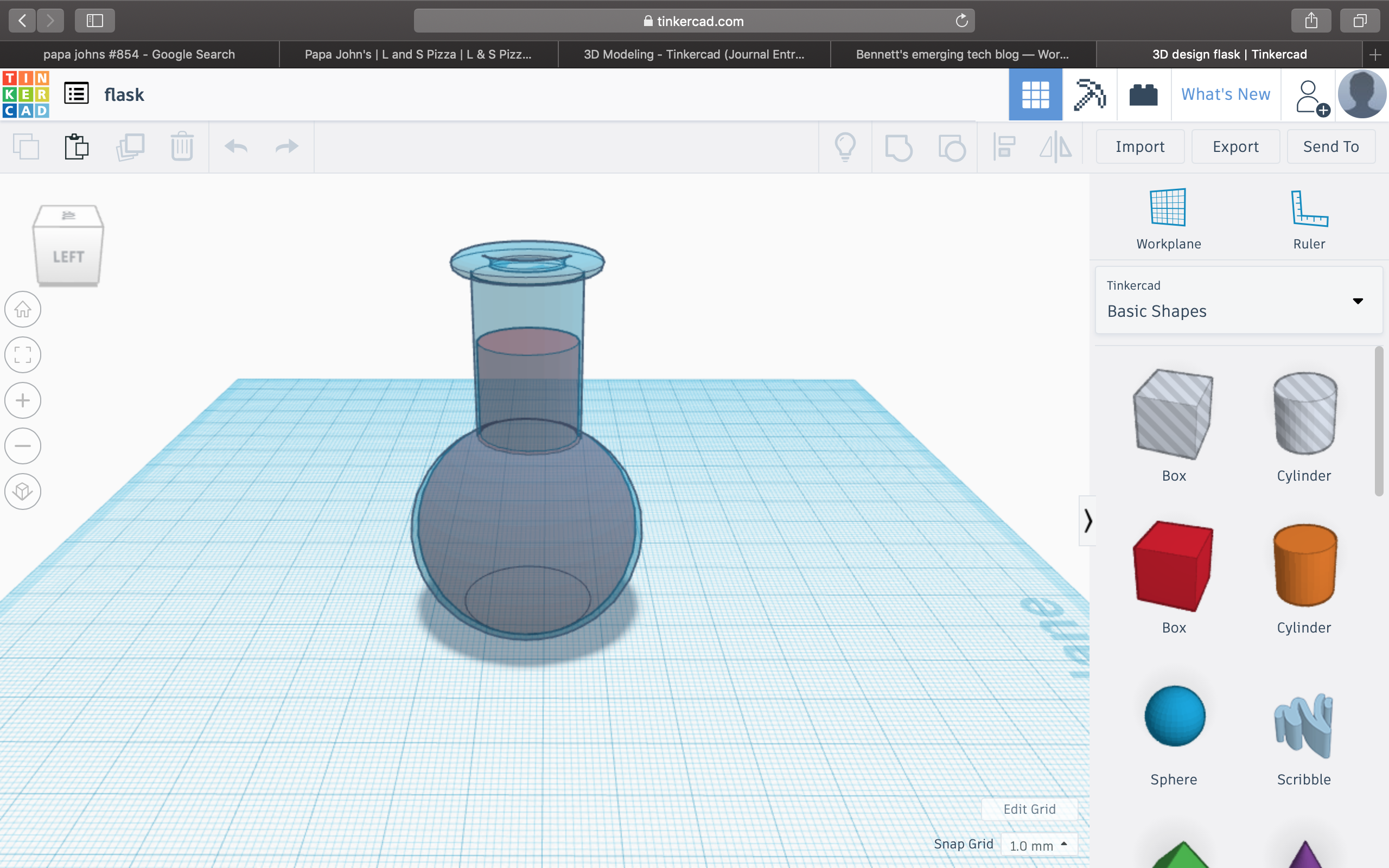This screenshot has height=868, width=1389.
Task: Switch to Bennett's emerging tech blog tab
Action: [962, 55]
